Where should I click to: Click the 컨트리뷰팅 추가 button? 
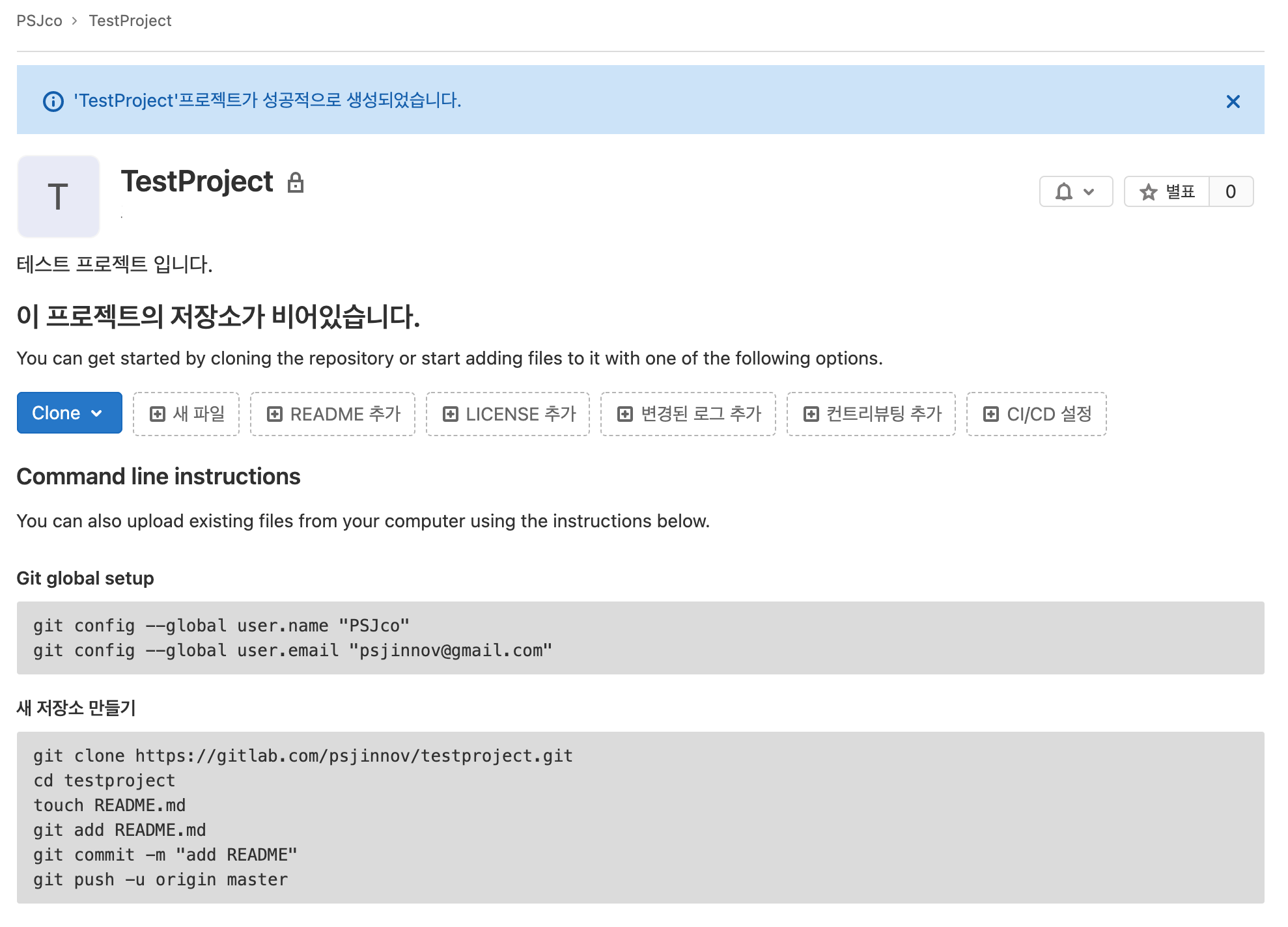[x=871, y=414]
